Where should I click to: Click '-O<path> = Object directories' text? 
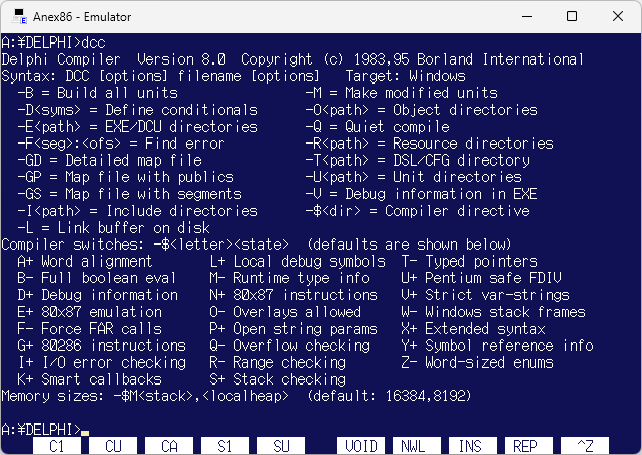coord(422,110)
